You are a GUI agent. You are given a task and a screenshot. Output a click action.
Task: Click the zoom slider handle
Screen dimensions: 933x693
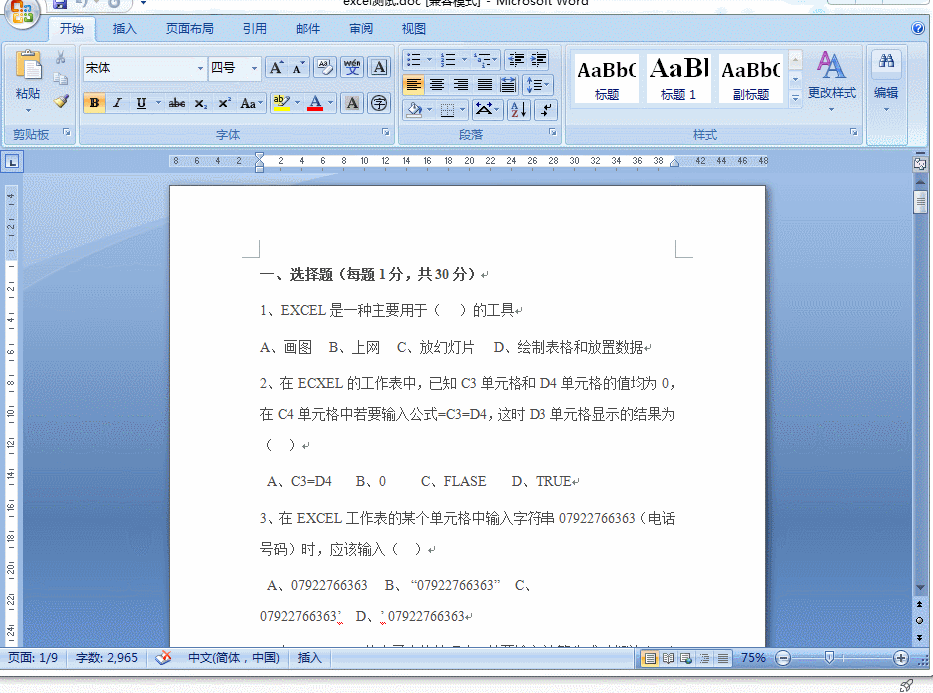tap(829, 657)
